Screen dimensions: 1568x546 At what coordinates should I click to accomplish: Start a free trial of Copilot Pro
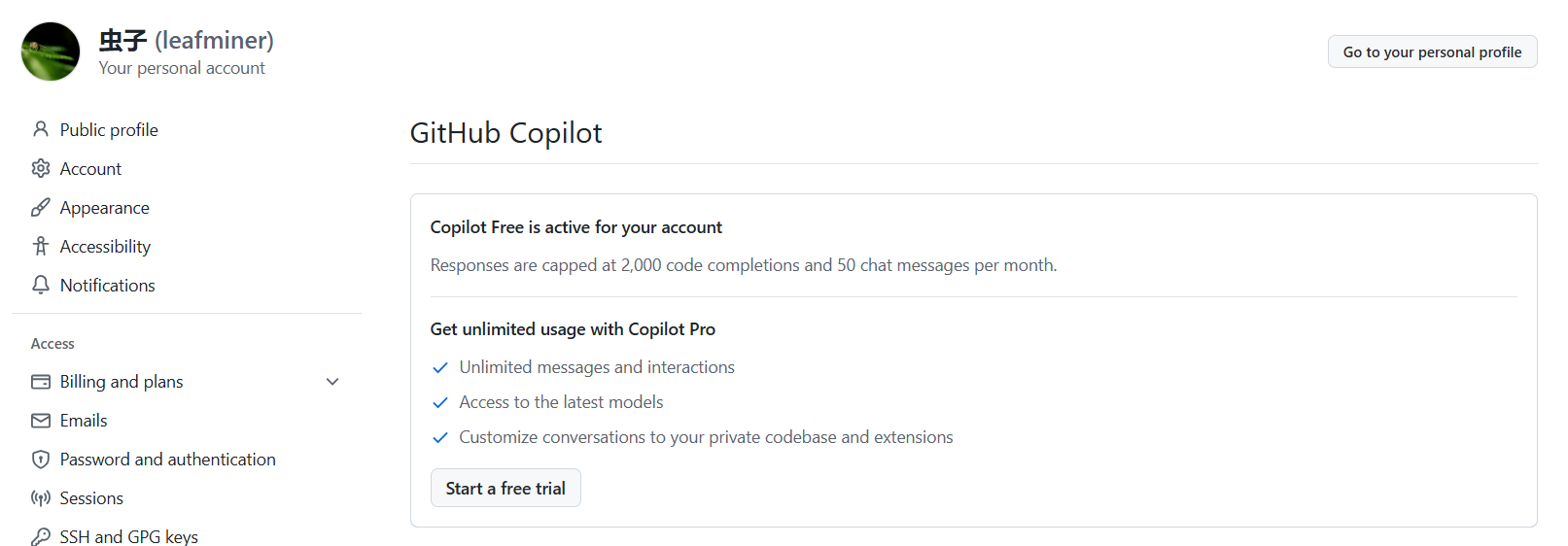(x=505, y=488)
